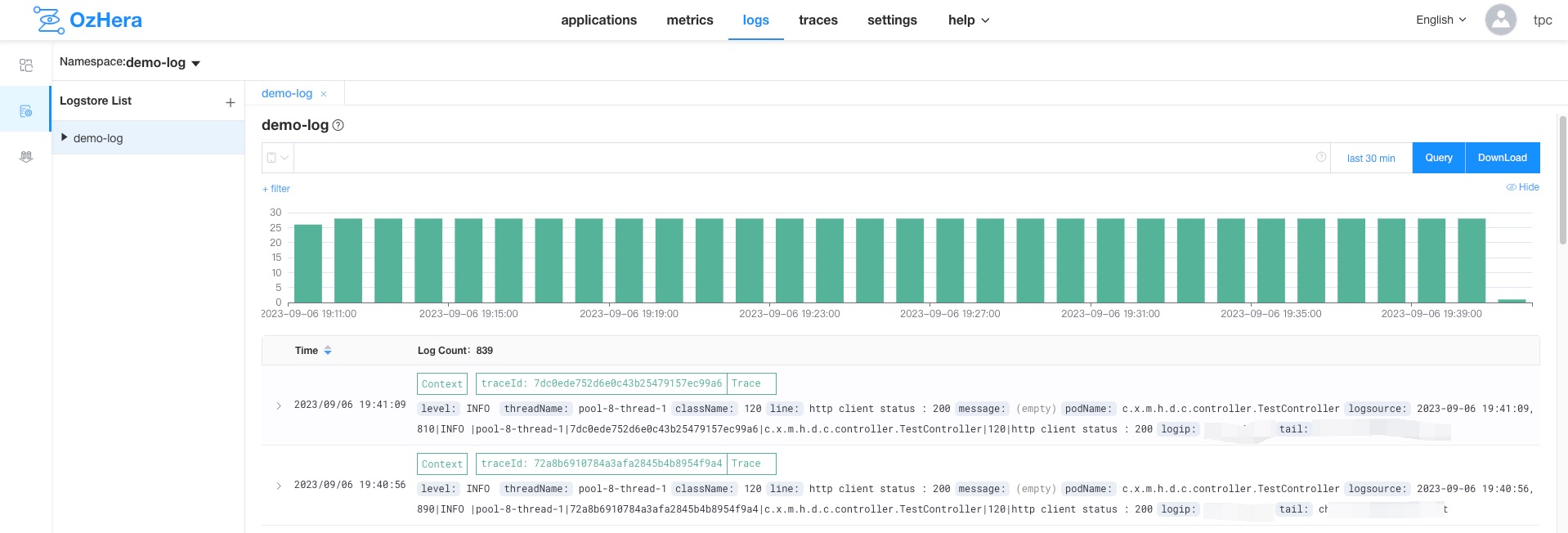Open the English language selector
The height and width of the screenshot is (533, 1568).
[x=1441, y=20]
